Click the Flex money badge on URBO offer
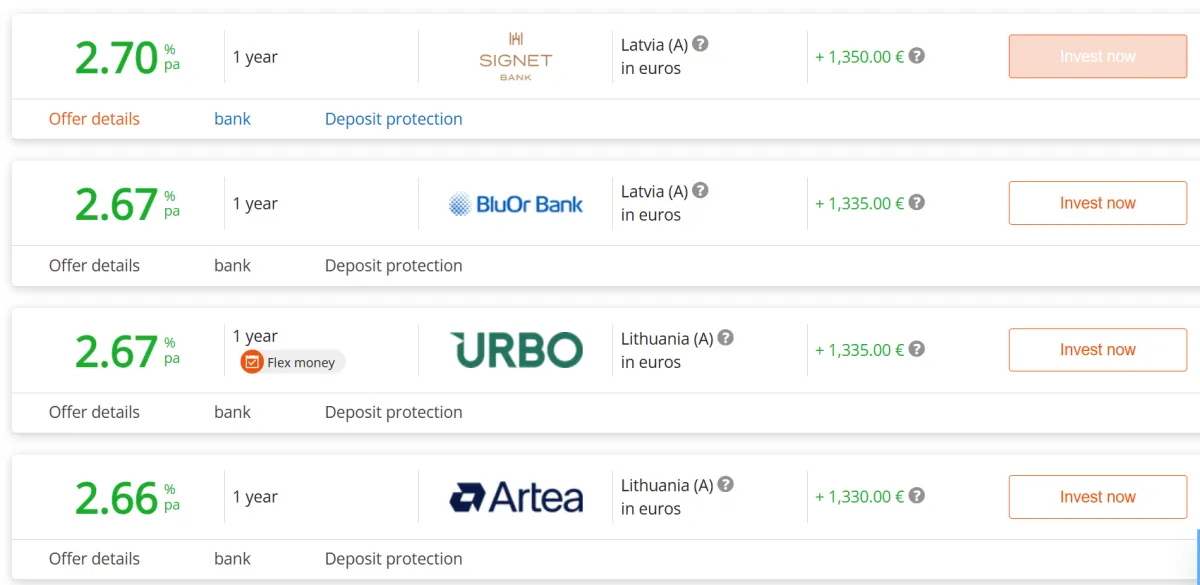 [x=292, y=362]
